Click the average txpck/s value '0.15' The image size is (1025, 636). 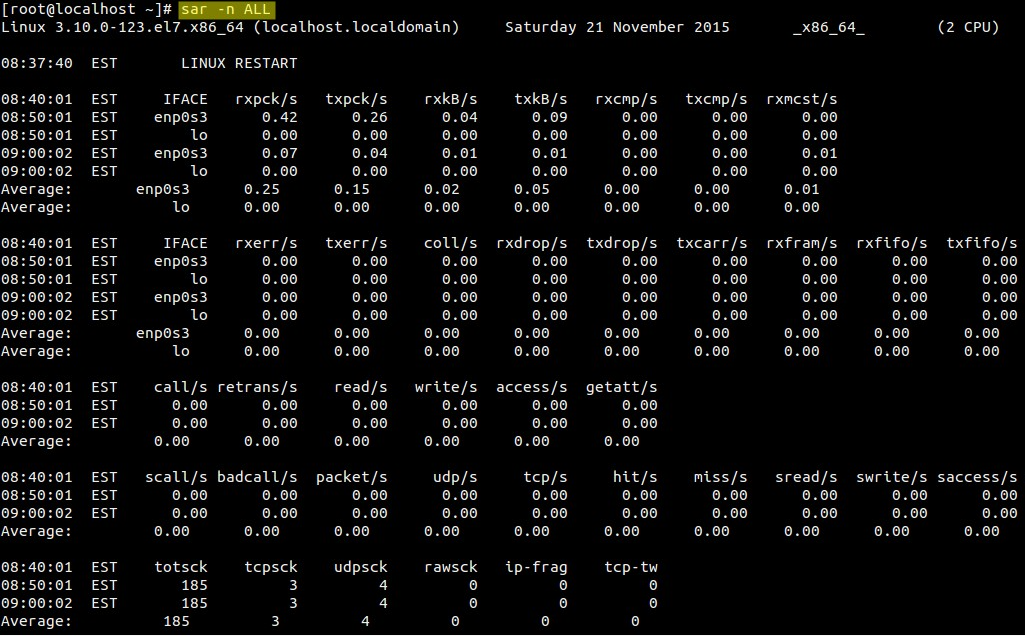(352, 190)
